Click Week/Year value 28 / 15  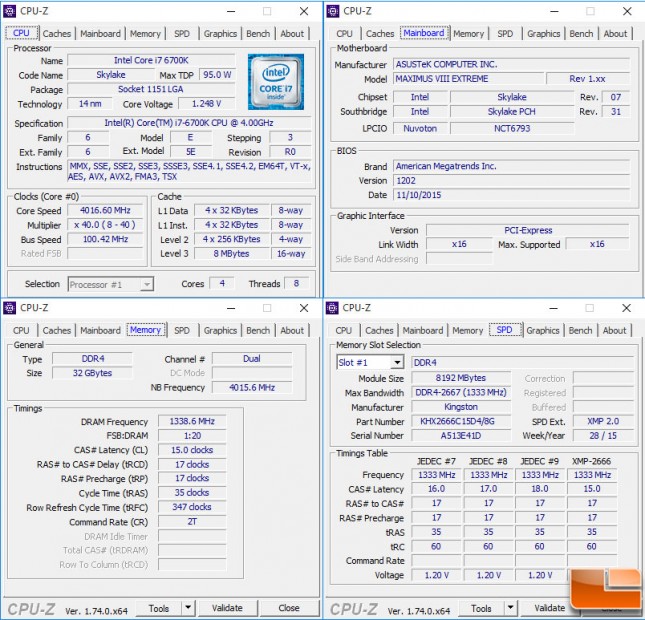tap(603, 436)
